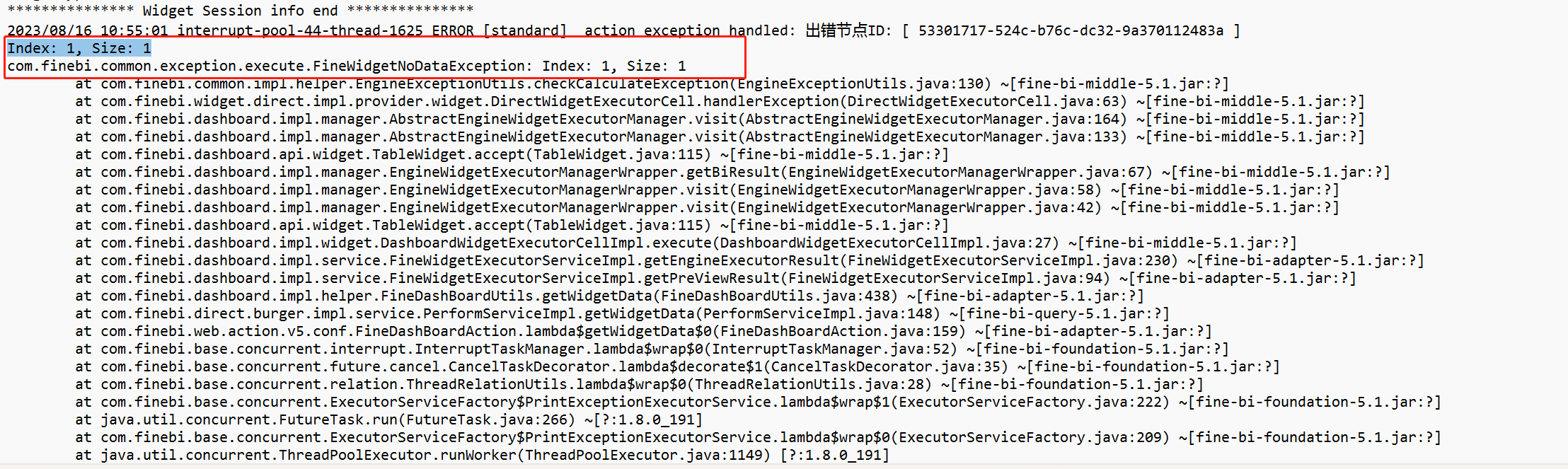Click the "Widget Session info end" line
The height and width of the screenshot is (469, 1568).
(x=241, y=11)
